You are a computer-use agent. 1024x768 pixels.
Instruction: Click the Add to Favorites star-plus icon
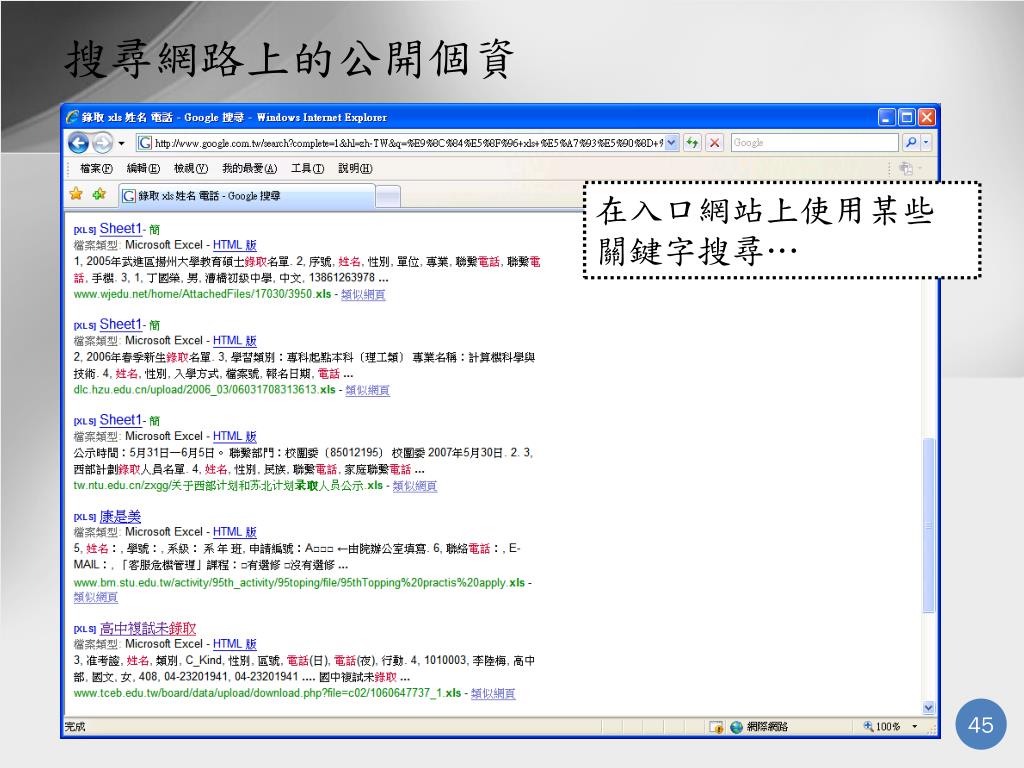pyautogui.click(x=99, y=194)
